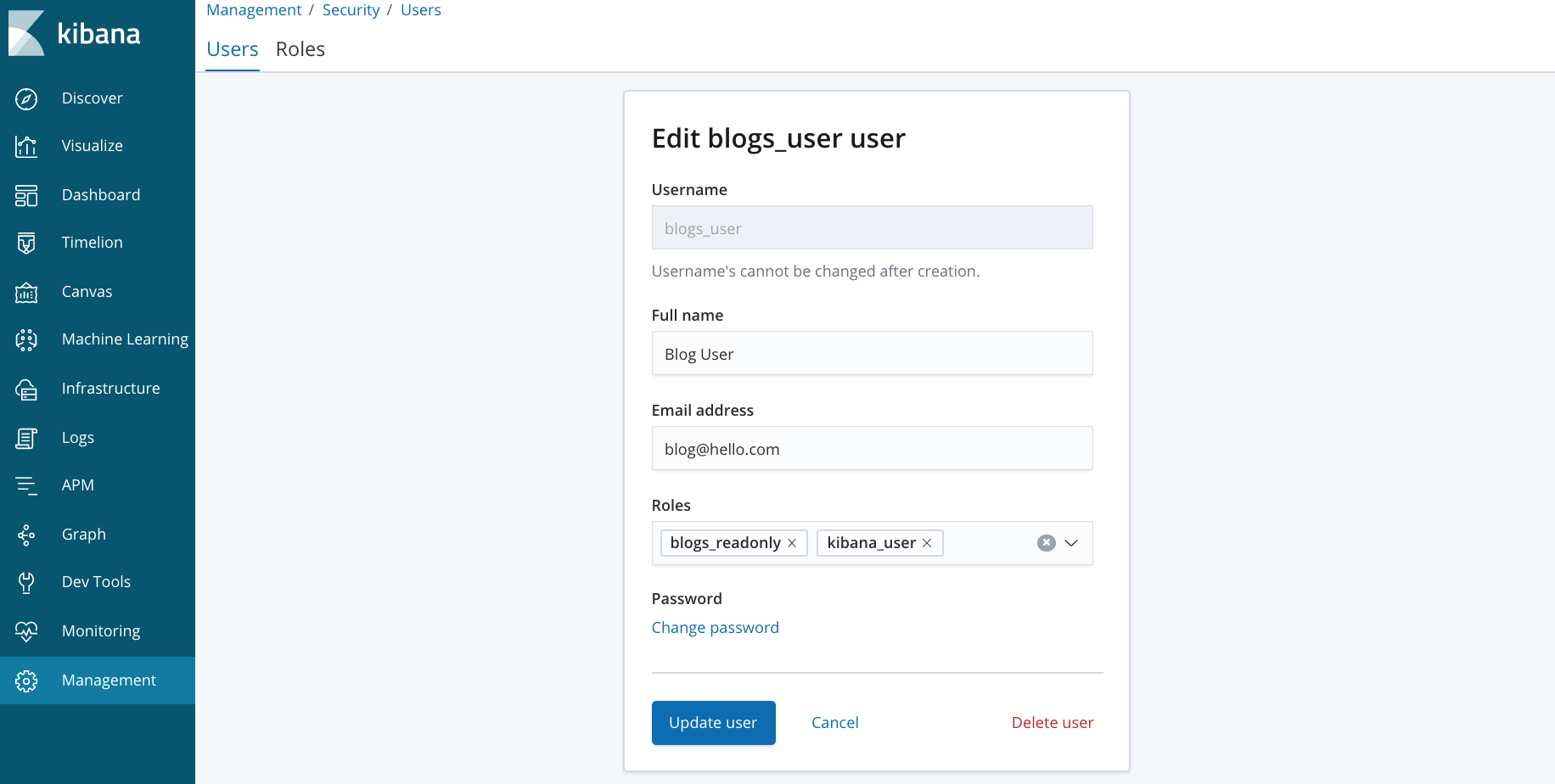The image size is (1555, 784).
Task: Select the Visualize label in the sidebar
Action: coord(93,146)
